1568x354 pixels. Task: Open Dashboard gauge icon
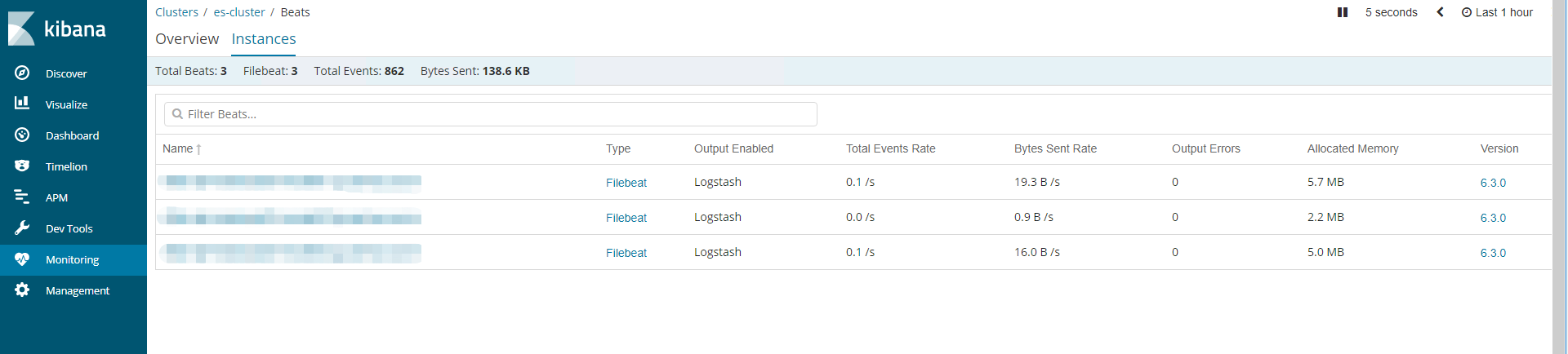click(x=22, y=135)
